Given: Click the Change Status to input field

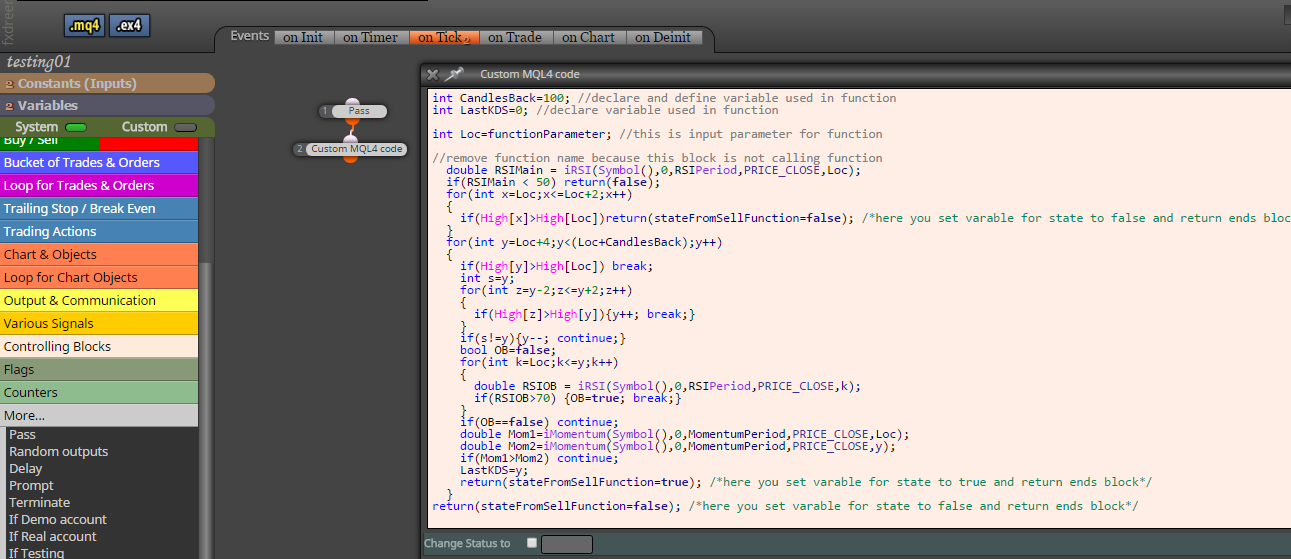Looking at the screenshot, I should (x=567, y=544).
